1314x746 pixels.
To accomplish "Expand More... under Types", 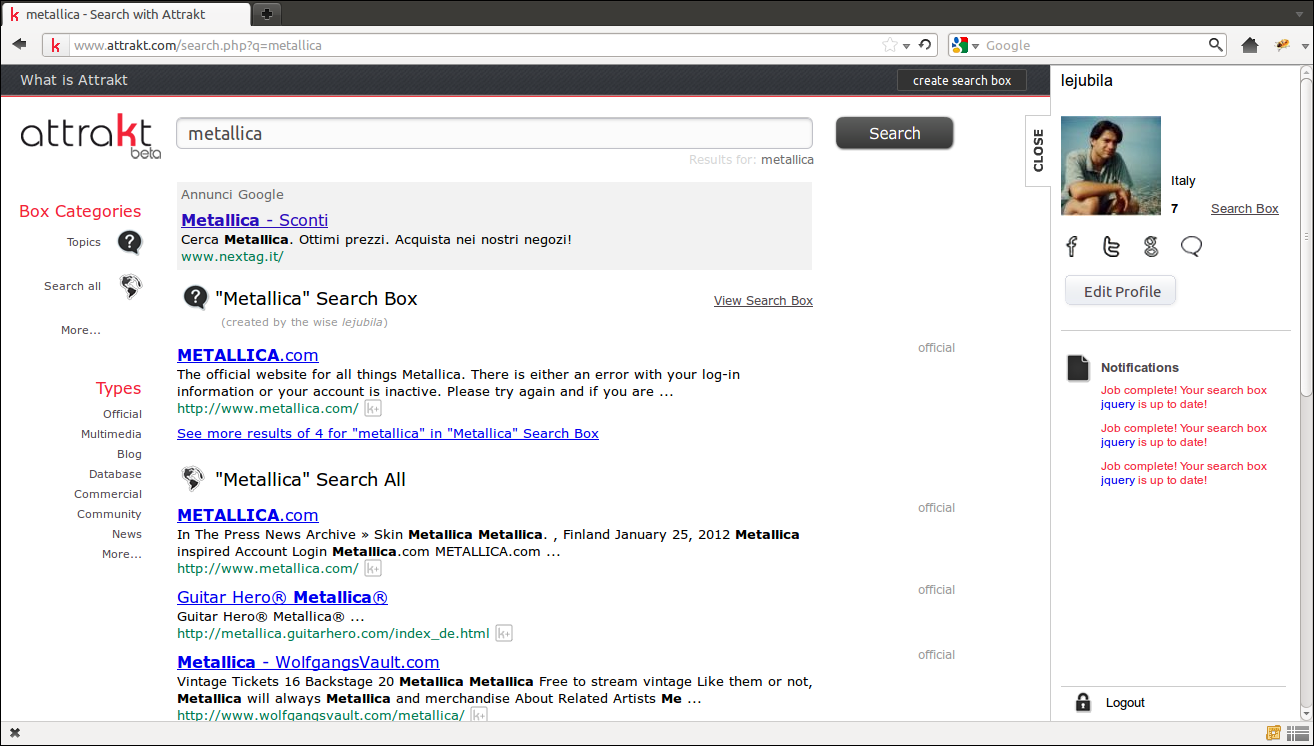I will pyautogui.click(x=122, y=554).
